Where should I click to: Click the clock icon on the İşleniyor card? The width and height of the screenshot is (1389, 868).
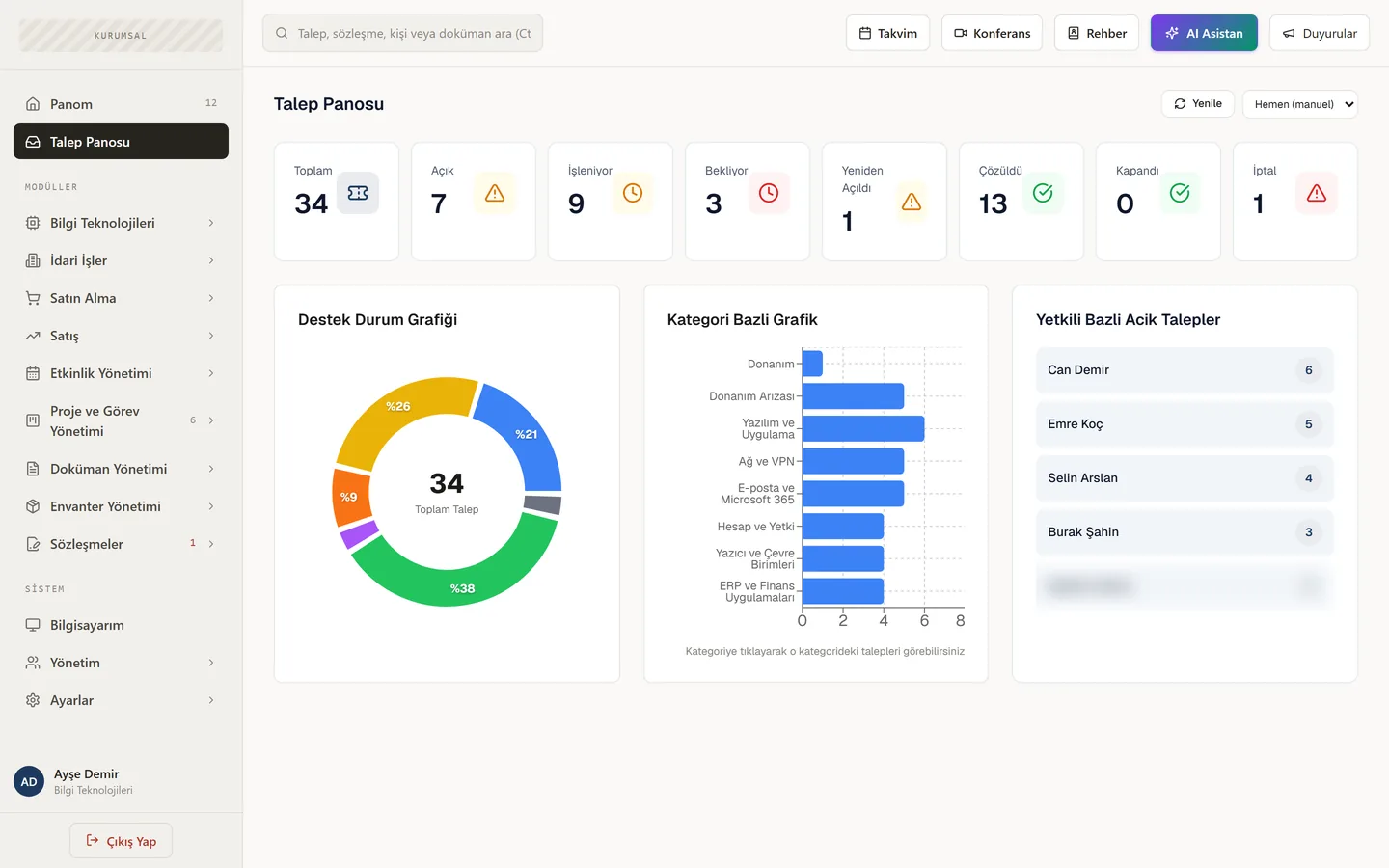[632, 193]
